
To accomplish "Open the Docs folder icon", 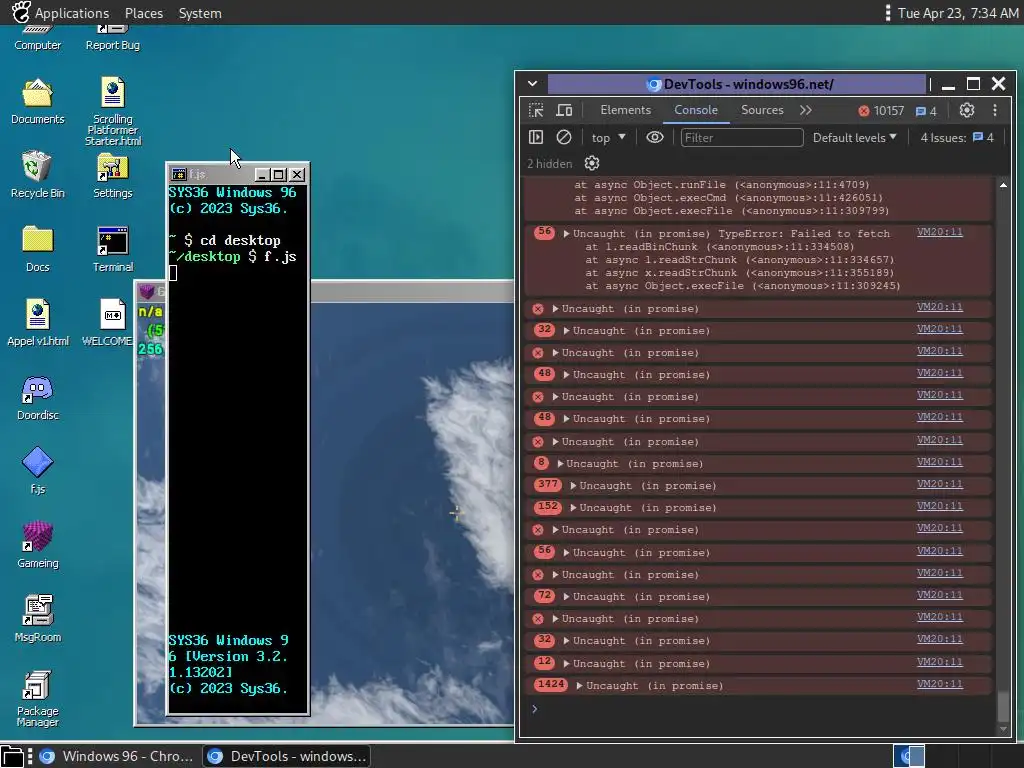I will 37,249.
